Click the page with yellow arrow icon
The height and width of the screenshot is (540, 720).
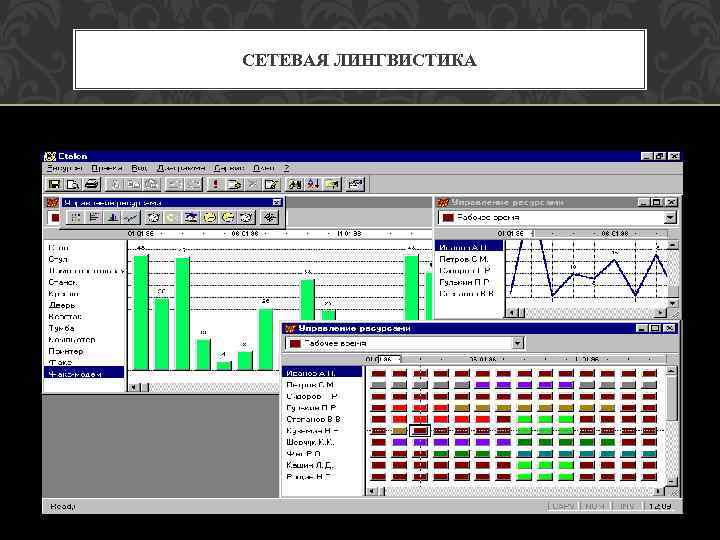pos(233,185)
